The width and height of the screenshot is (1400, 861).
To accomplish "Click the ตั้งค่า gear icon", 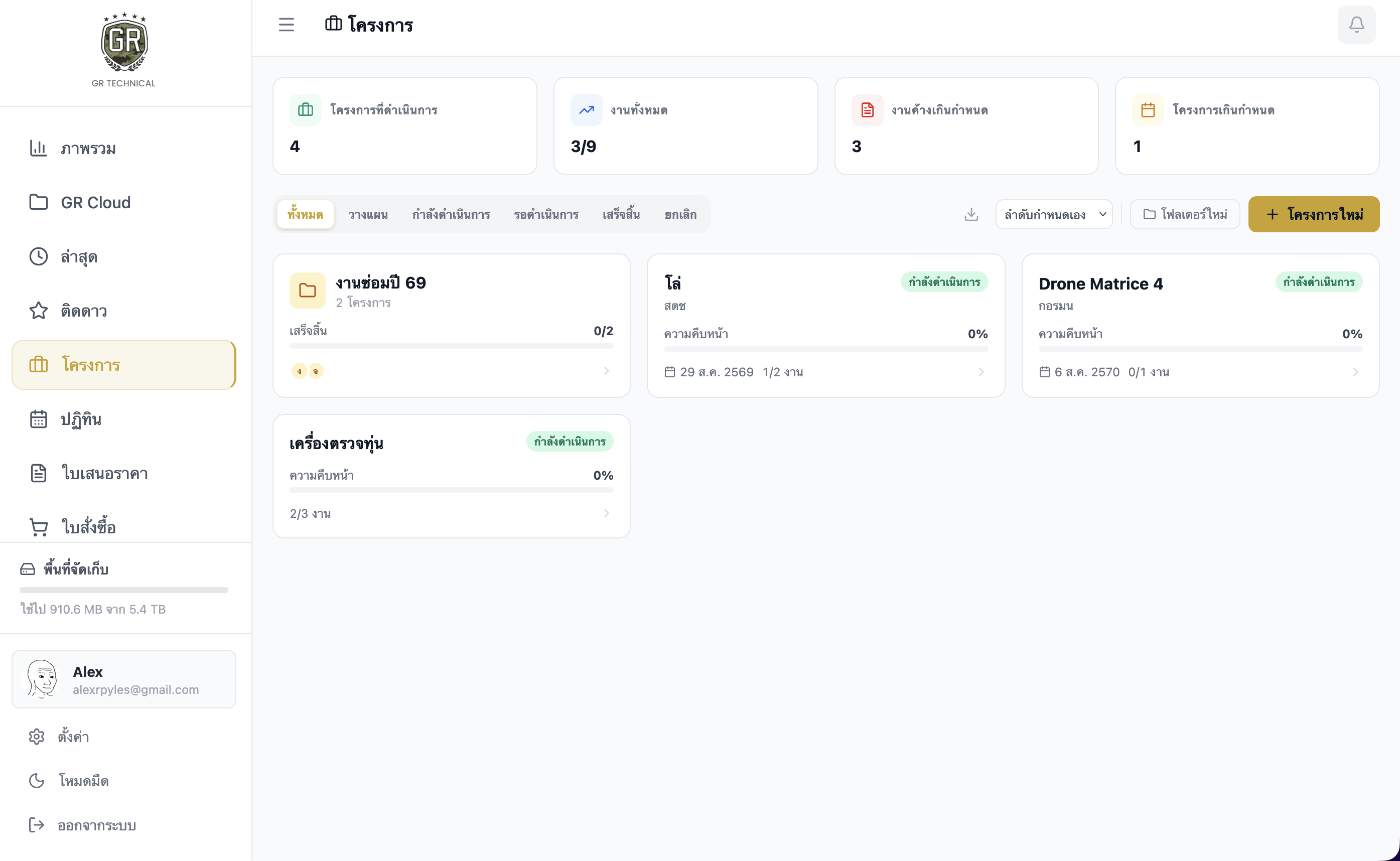I will pos(37,736).
